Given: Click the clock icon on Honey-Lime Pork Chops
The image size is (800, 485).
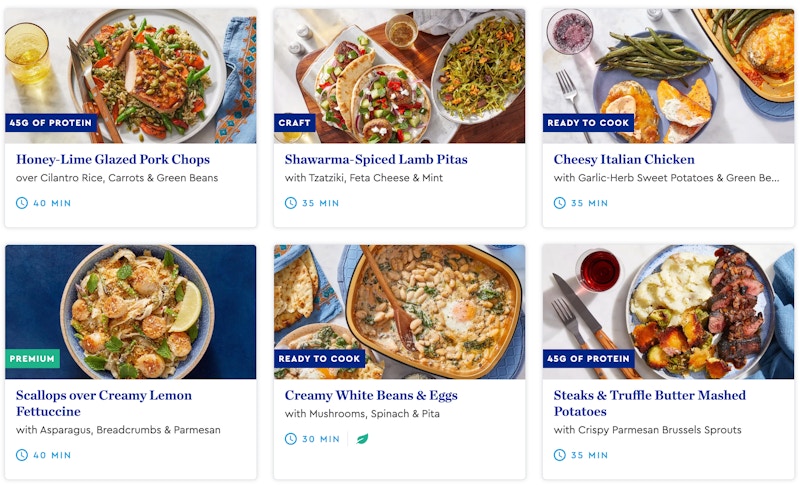Looking at the screenshot, I should click(21, 203).
